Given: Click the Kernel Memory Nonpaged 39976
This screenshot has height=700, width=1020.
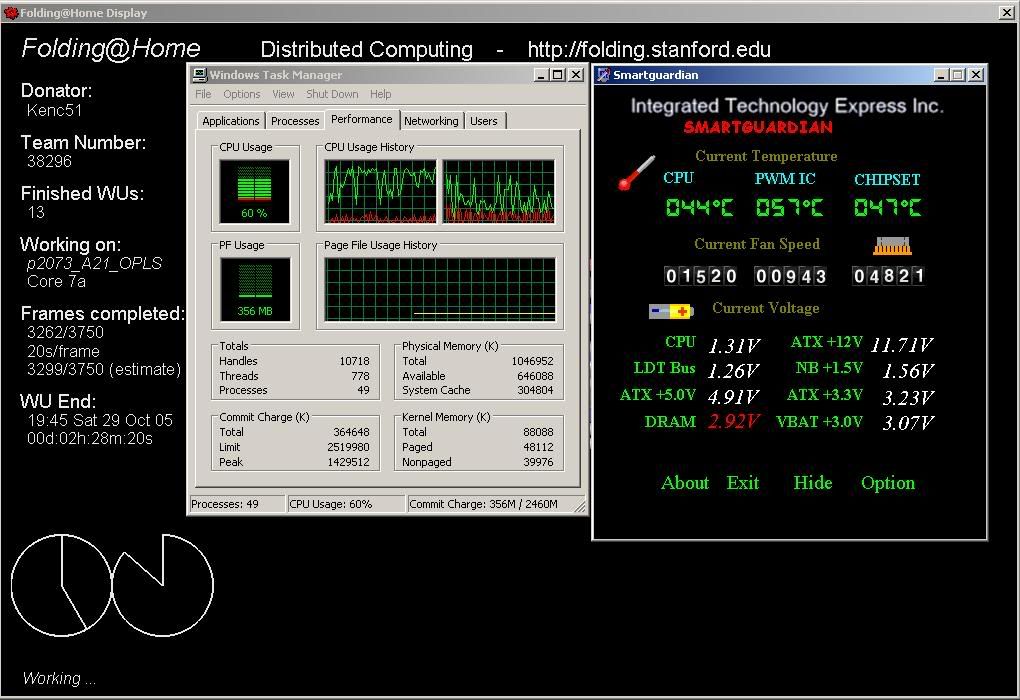Looking at the screenshot, I should (538, 462).
